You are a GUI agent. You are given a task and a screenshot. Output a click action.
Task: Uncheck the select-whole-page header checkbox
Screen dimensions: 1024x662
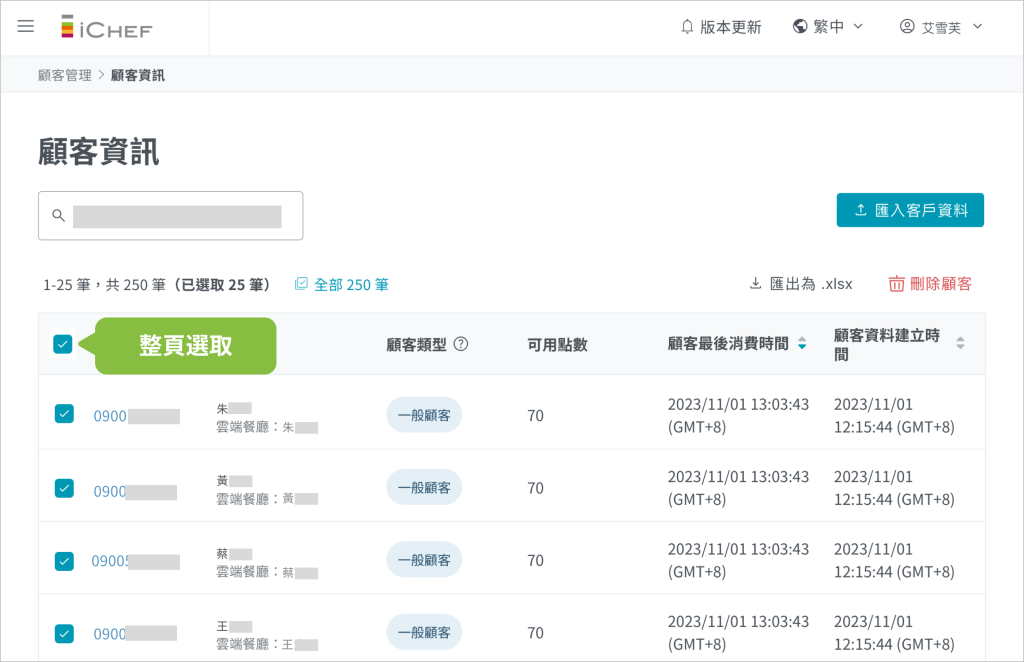(x=63, y=344)
